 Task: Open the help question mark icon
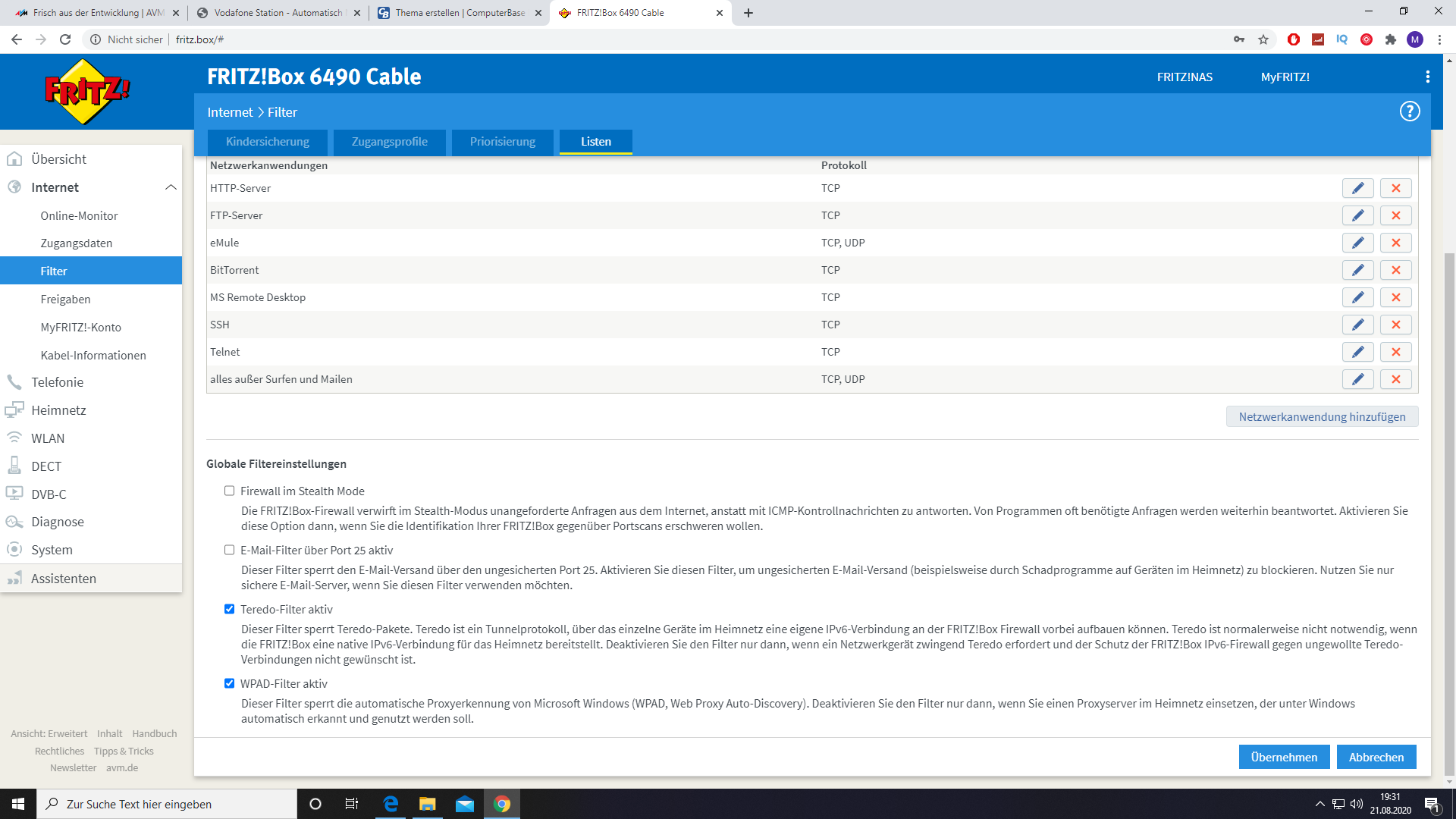click(1409, 111)
